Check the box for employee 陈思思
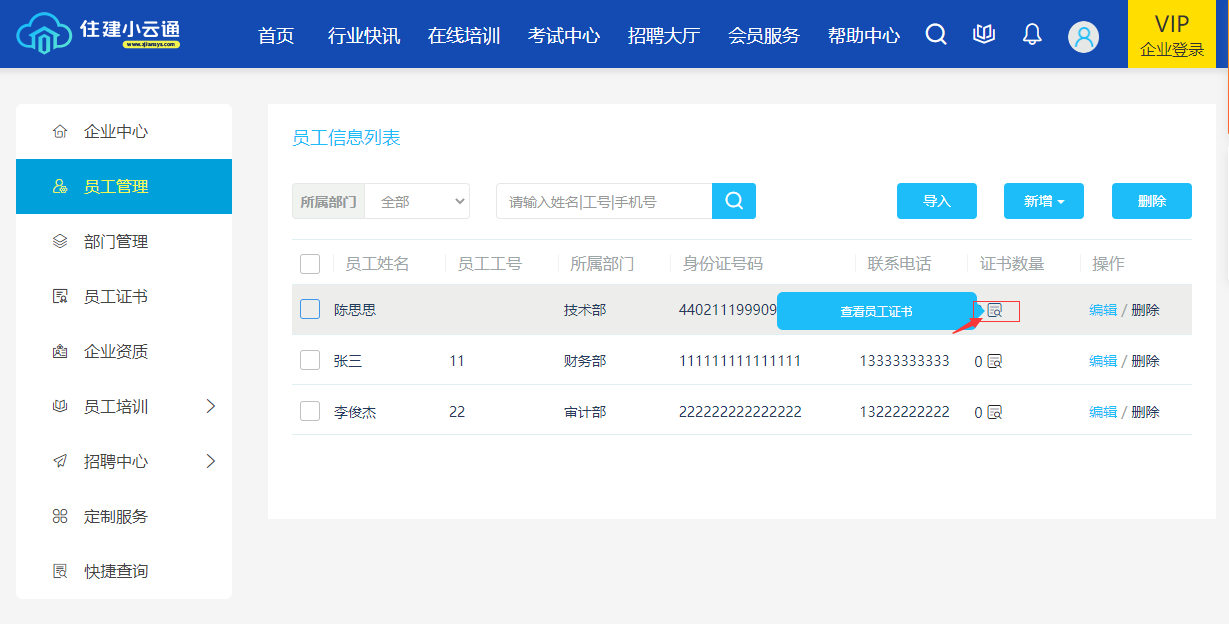Image resolution: width=1229 pixels, height=624 pixels. click(x=310, y=309)
